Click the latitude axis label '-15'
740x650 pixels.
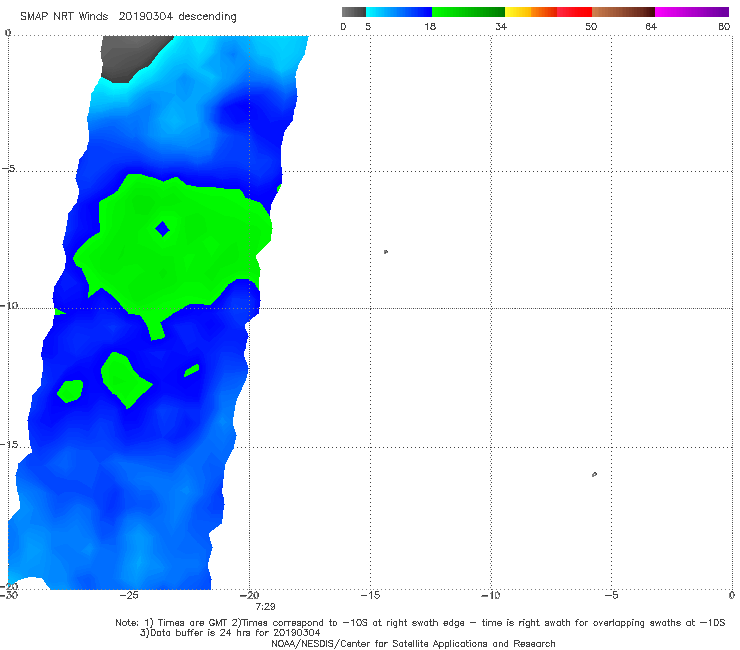coord(9,445)
